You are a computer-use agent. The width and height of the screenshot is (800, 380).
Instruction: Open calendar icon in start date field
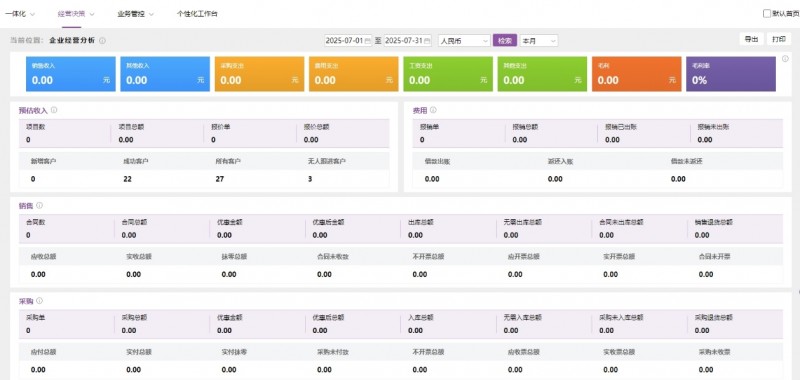tap(367, 41)
